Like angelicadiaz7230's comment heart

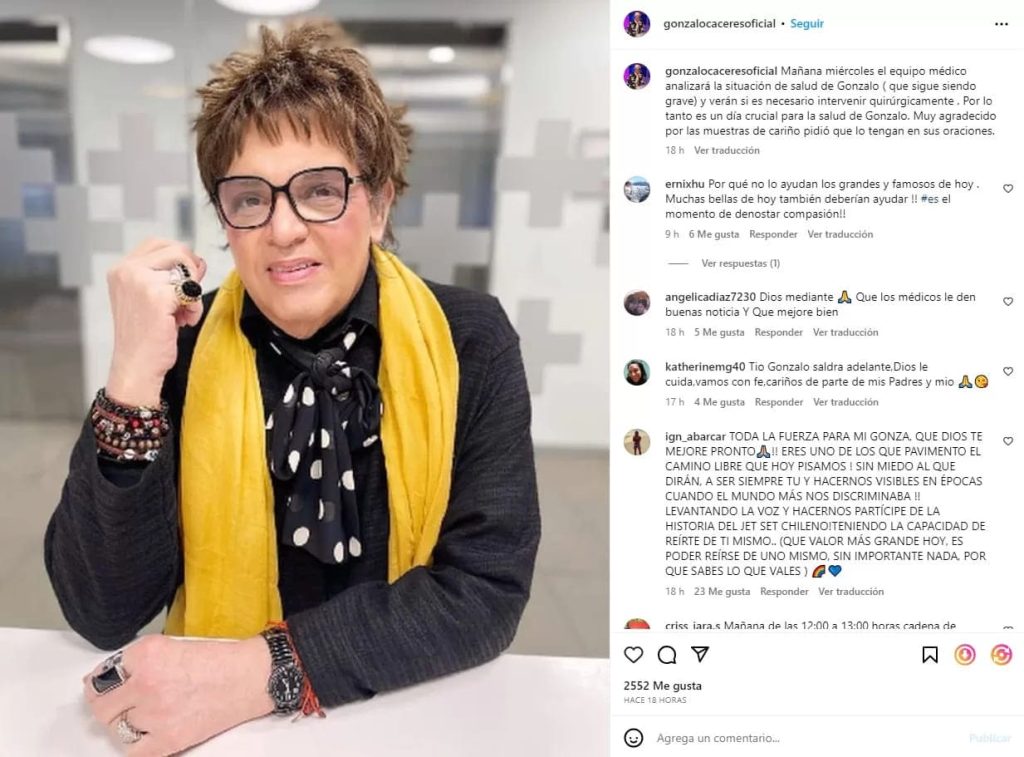click(1008, 302)
